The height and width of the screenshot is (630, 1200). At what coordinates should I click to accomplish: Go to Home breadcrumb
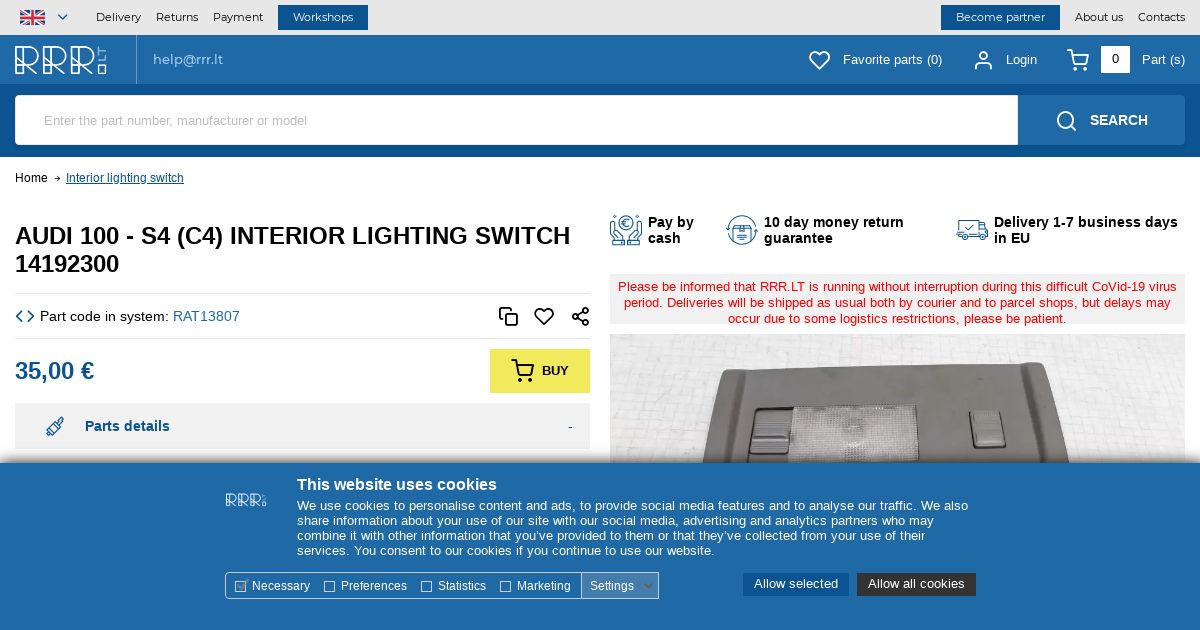[31, 178]
